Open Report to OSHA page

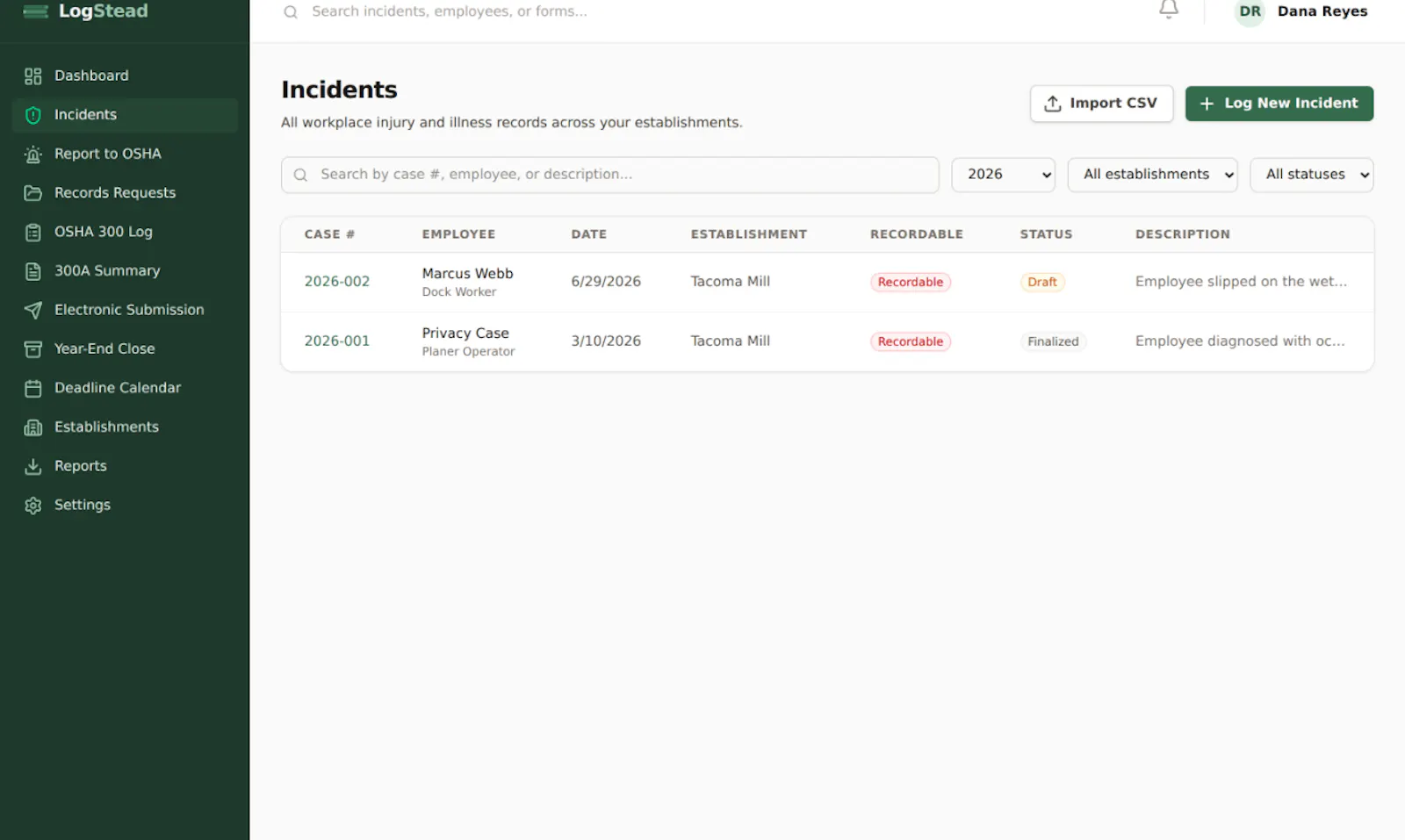coord(125,154)
